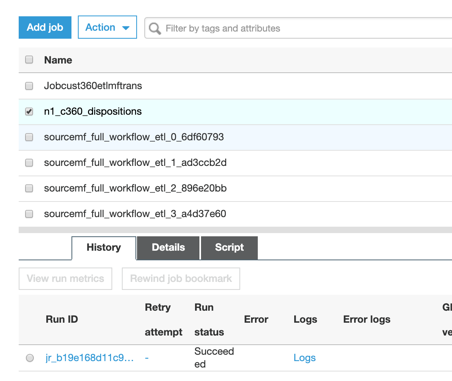Open the Logs link for the succeeded run
Screen dimensions: 452x381
(x=304, y=358)
